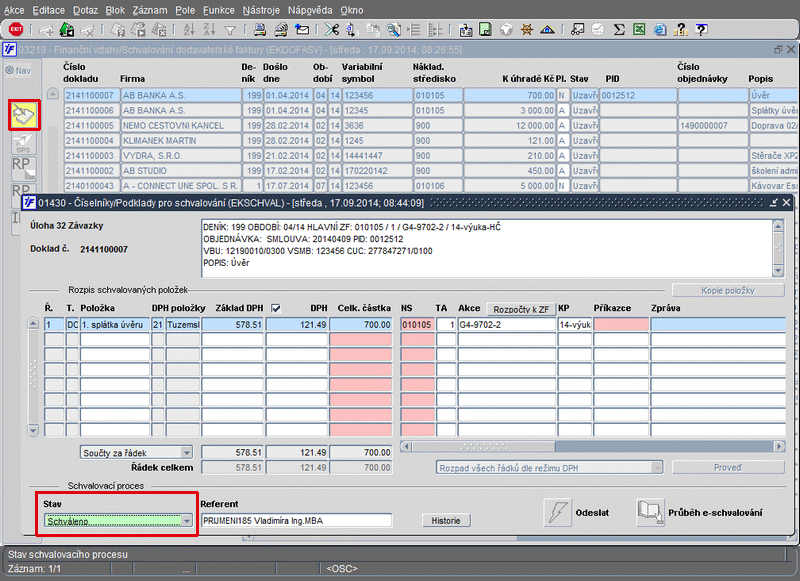This screenshot has height=581, width=800.
Task: Click firm cell NEMO CESTOVNI KANCEL
Action: pos(181,125)
